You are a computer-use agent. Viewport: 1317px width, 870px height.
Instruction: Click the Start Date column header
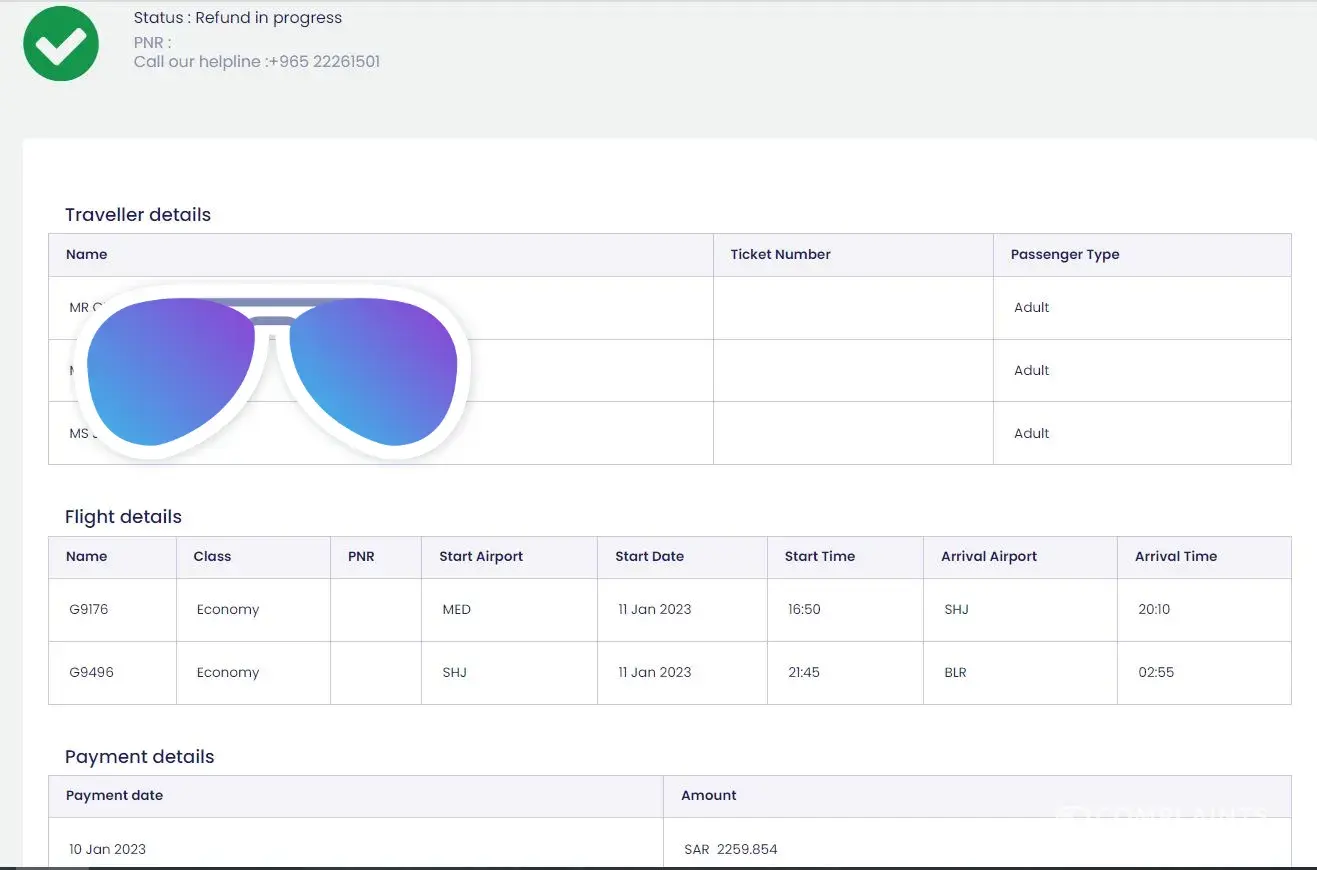click(649, 557)
